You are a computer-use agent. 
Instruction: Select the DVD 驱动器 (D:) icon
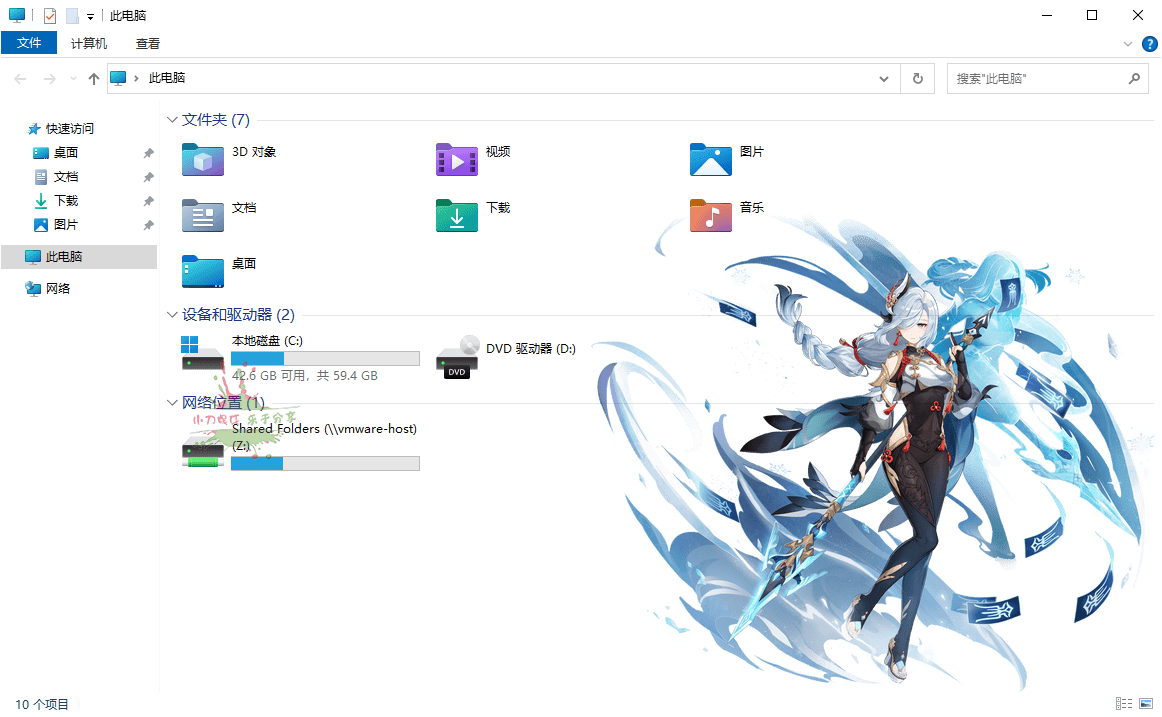click(457, 357)
